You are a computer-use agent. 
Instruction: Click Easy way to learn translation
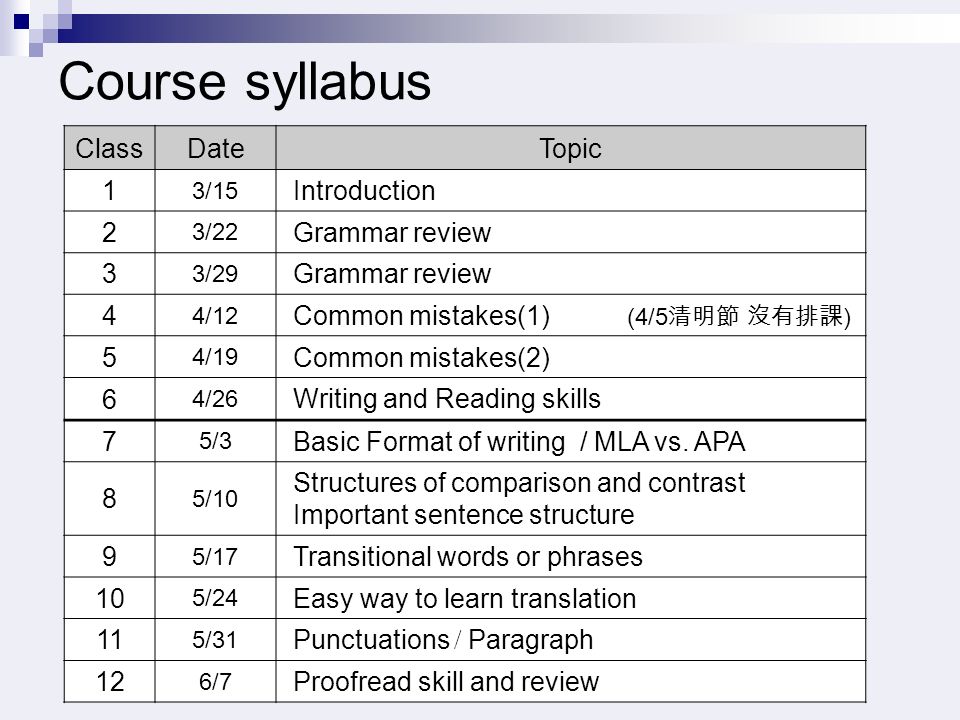[465, 598]
